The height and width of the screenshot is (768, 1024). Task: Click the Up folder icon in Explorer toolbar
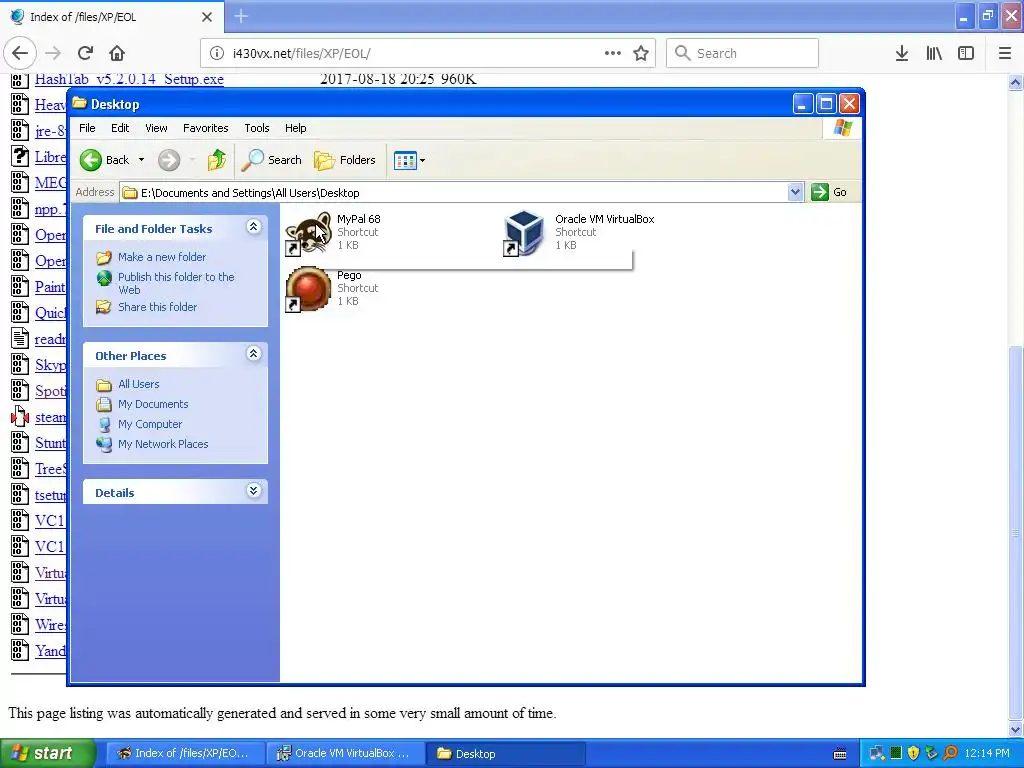pyautogui.click(x=216, y=160)
